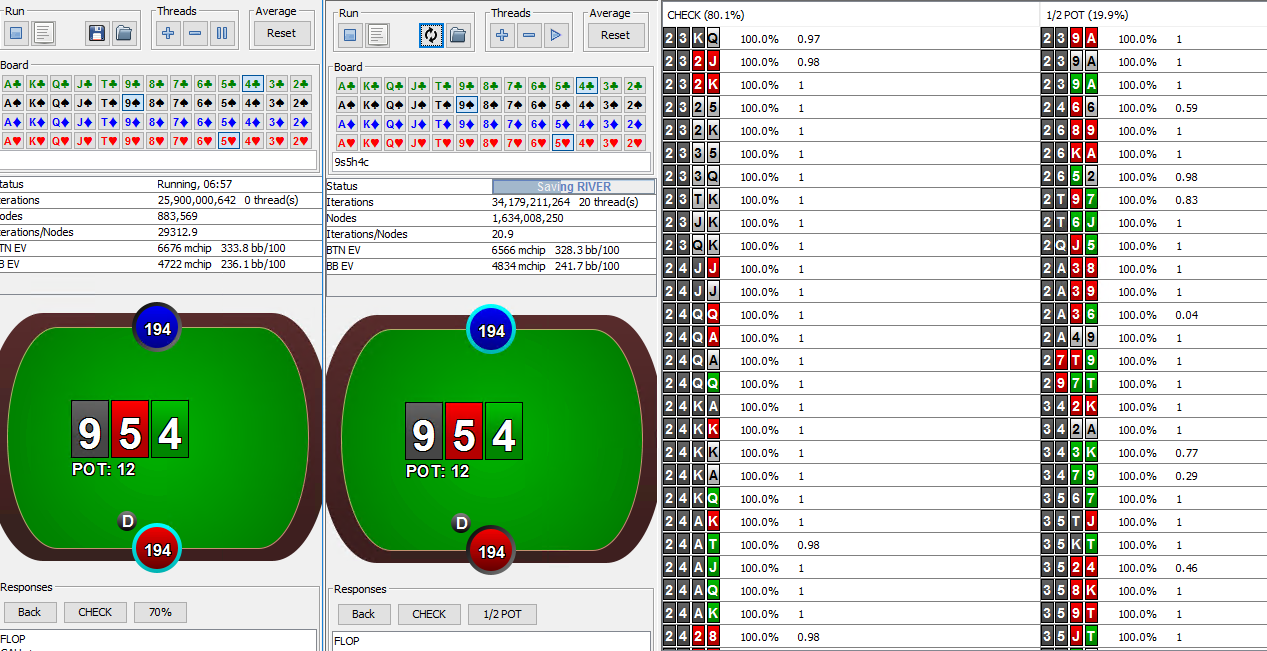Screen dimensions: 1267x651
Task: Select the Iterations value 25,900,000,642
Action: 197,200
